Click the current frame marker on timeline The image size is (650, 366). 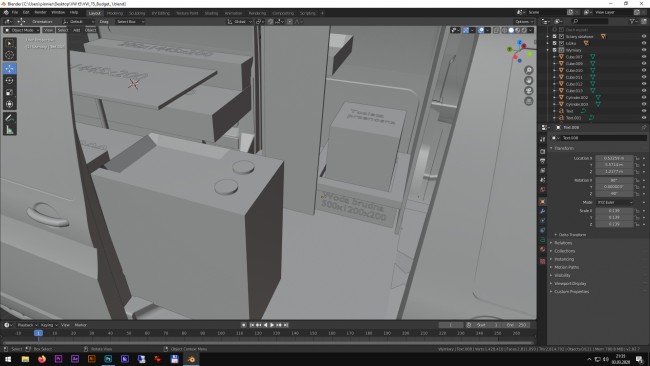pos(38,333)
